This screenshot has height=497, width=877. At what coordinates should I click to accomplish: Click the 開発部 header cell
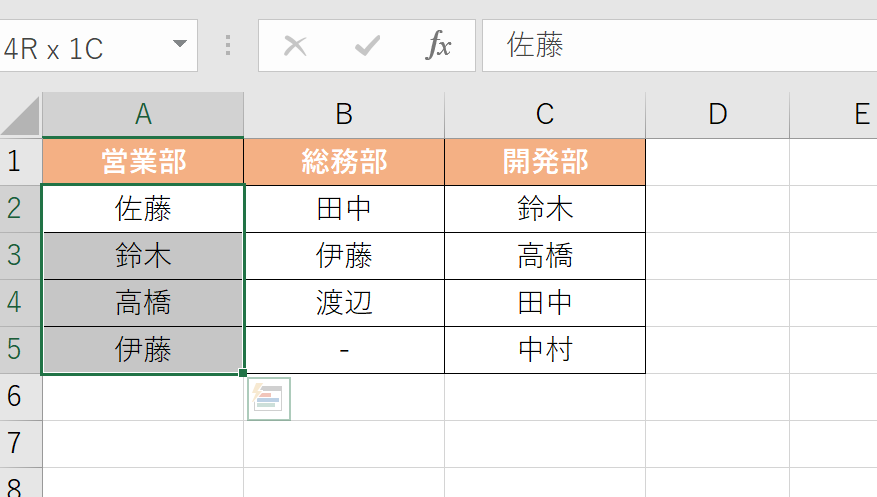click(545, 162)
